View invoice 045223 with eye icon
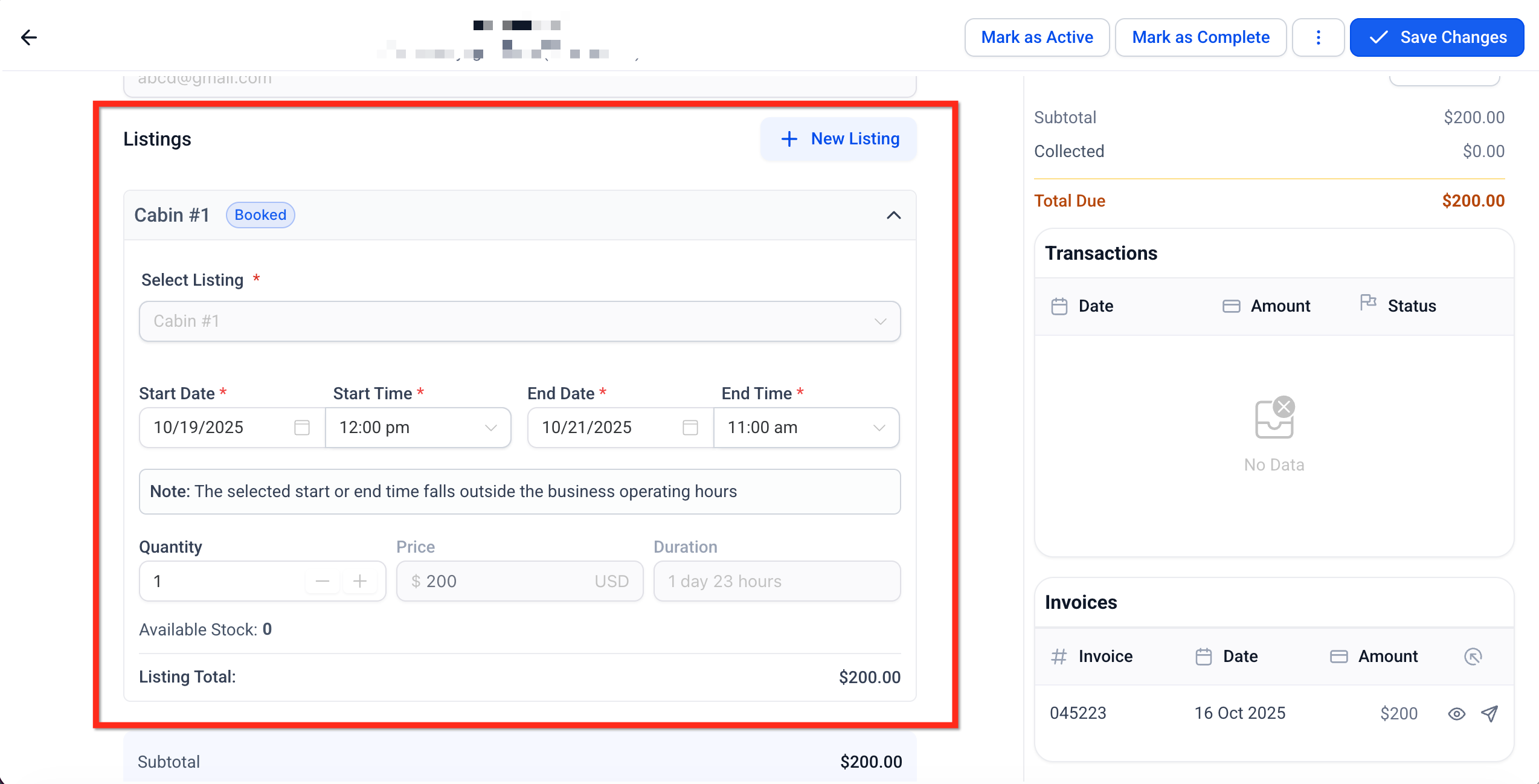This screenshot has width=1539, height=784. point(1456,714)
